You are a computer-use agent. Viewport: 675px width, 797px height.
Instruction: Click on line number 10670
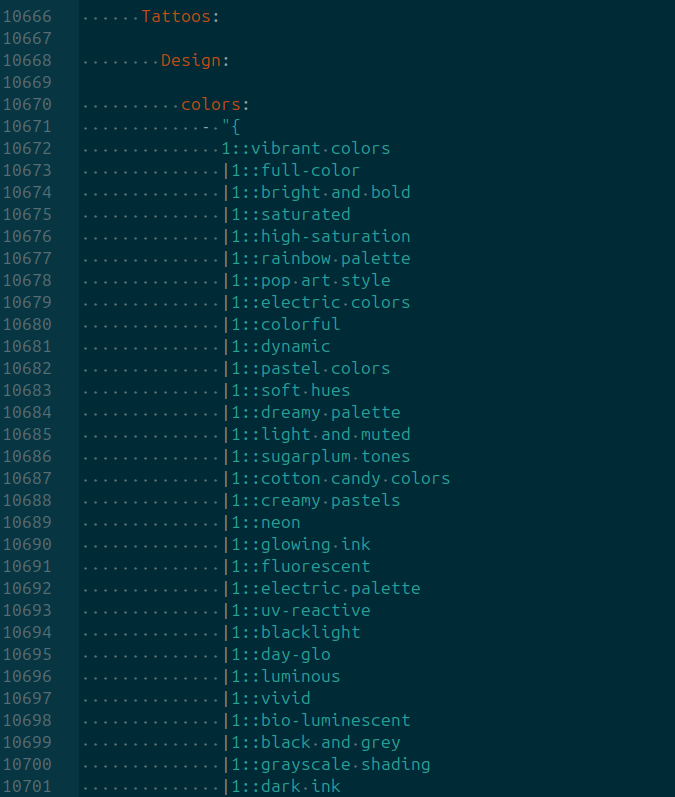(27, 105)
